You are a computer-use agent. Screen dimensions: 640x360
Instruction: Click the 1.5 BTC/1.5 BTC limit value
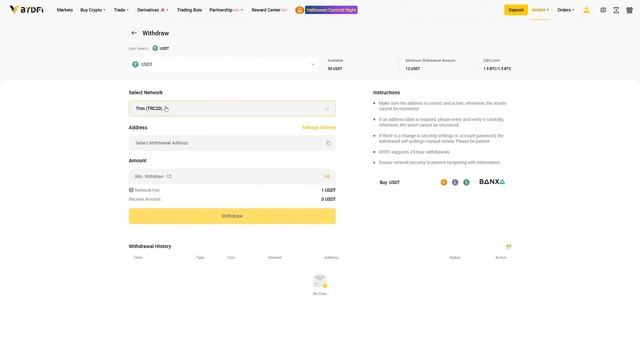(497, 69)
